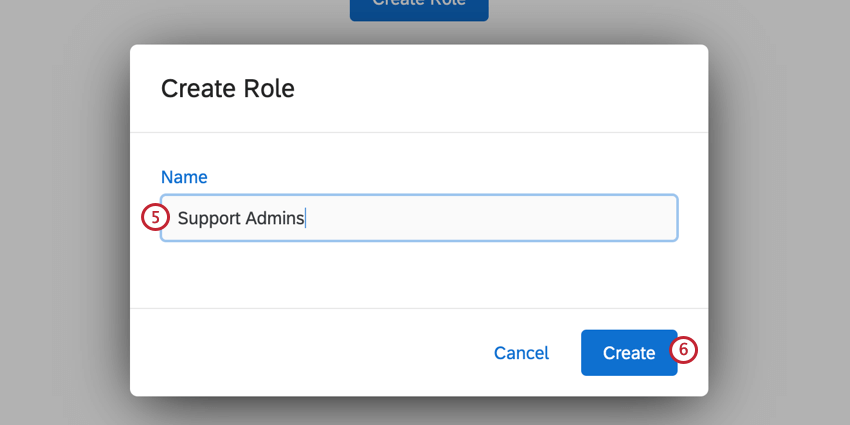Click the dimmed backdrop right of the dialog

click(x=778, y=220)
